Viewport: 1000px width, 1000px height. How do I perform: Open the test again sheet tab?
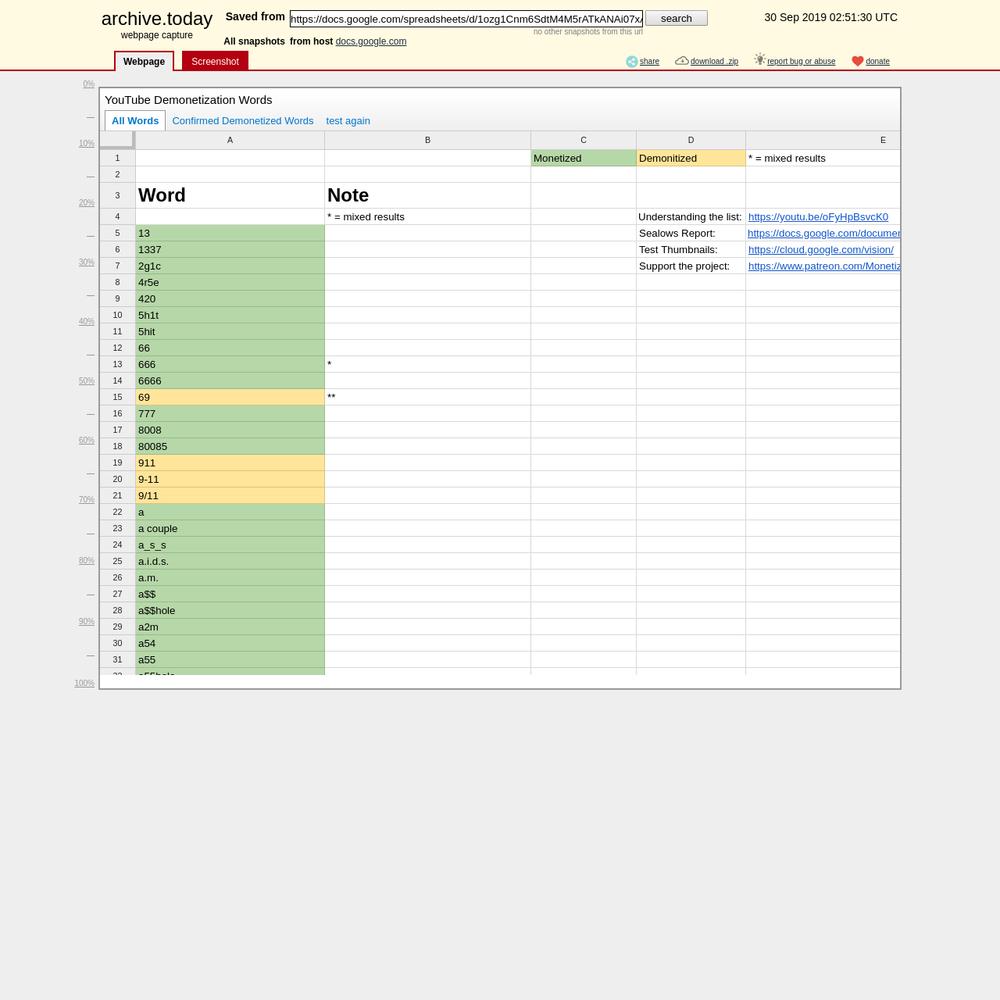point(348,121)
